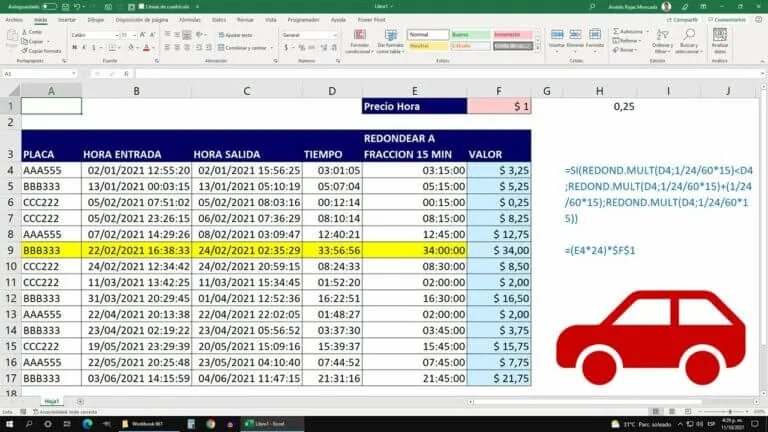Expand the Name Box dropdown arrow
Image resolution: width=768 pixels, height=432 pixels.
pos(73,73)
